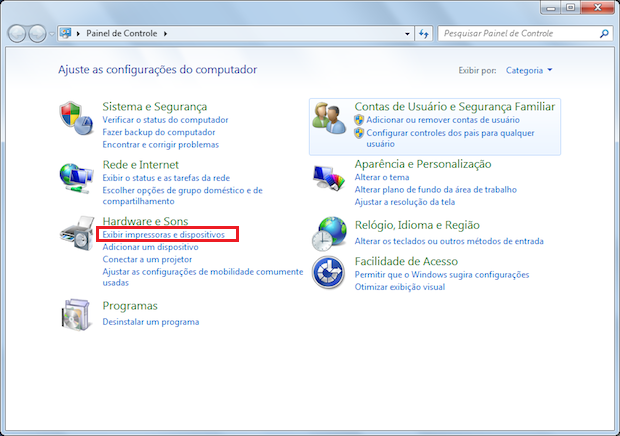620x436 pixels.
Task: Click Conectar a um projetor
Action: click(x=147, y=259)
